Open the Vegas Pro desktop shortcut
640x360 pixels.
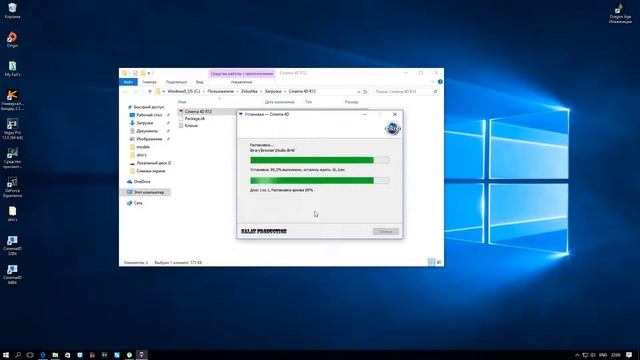click(x=12, y=129)
